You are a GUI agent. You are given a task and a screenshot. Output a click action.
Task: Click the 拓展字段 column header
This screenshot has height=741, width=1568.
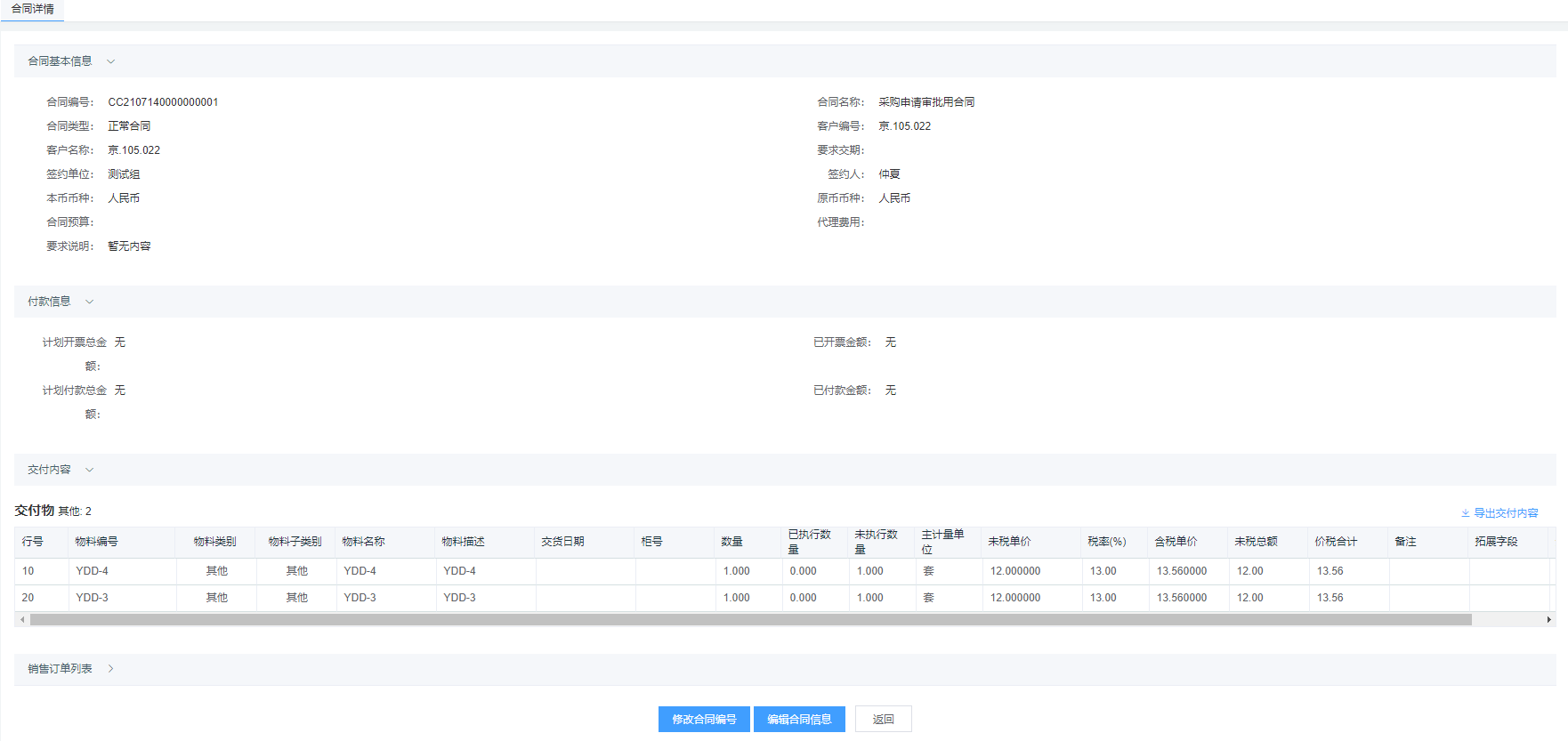pos(1496,542)
